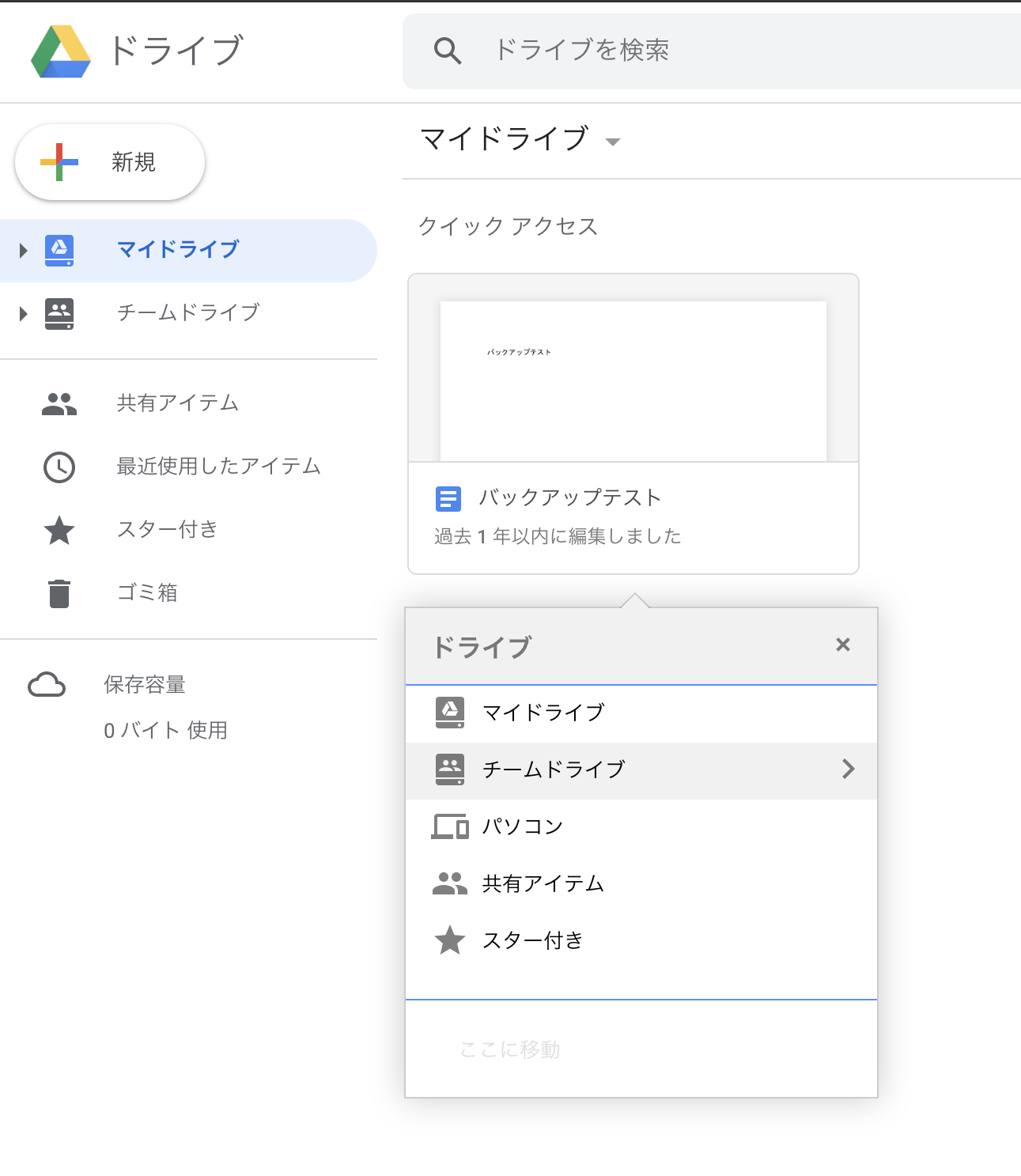Choose パソコン in the move dialog list
The height and width of the screenshot is (1176, 1021).
(x=641, y=827)
